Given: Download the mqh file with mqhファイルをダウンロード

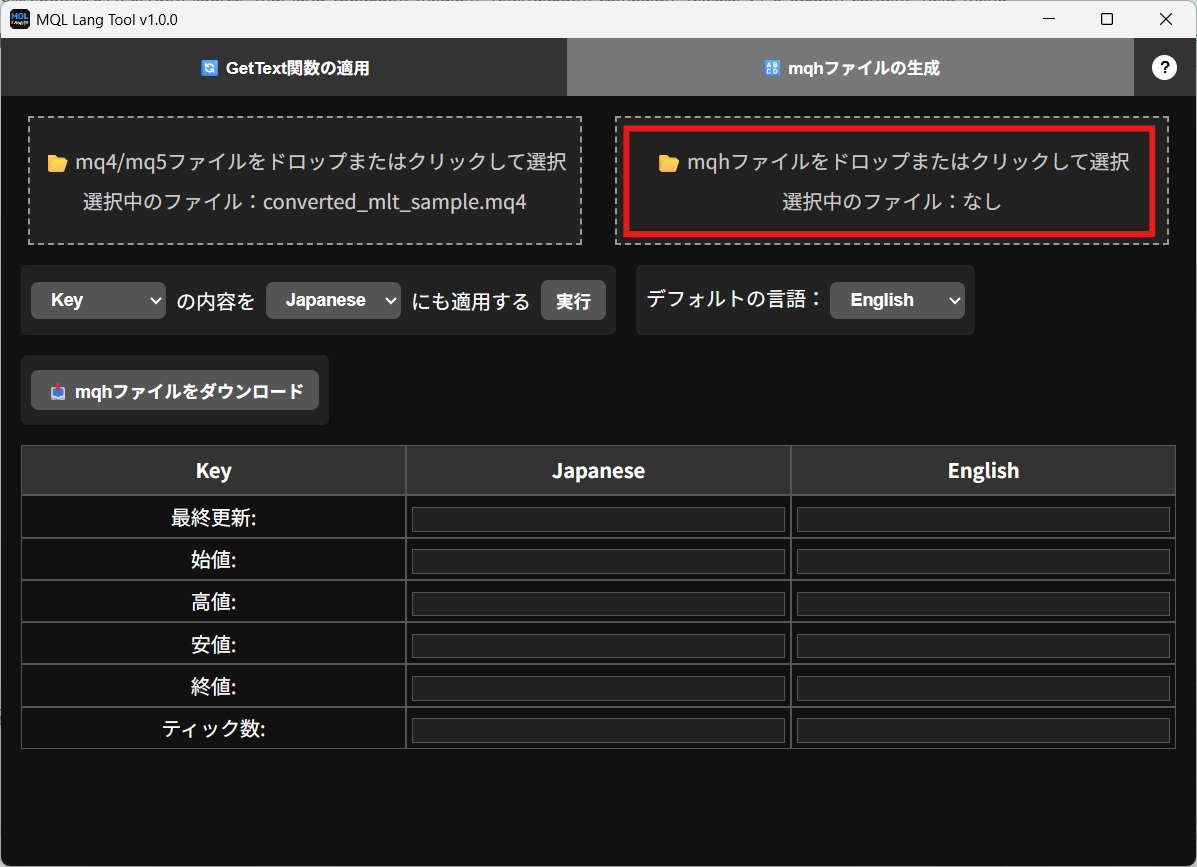Looking at the screenshot, I should (x=175, y=391).
